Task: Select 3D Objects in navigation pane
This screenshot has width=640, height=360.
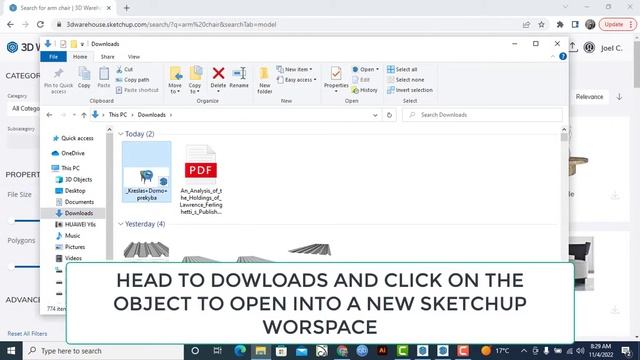Action: click(x=74, y=180)
